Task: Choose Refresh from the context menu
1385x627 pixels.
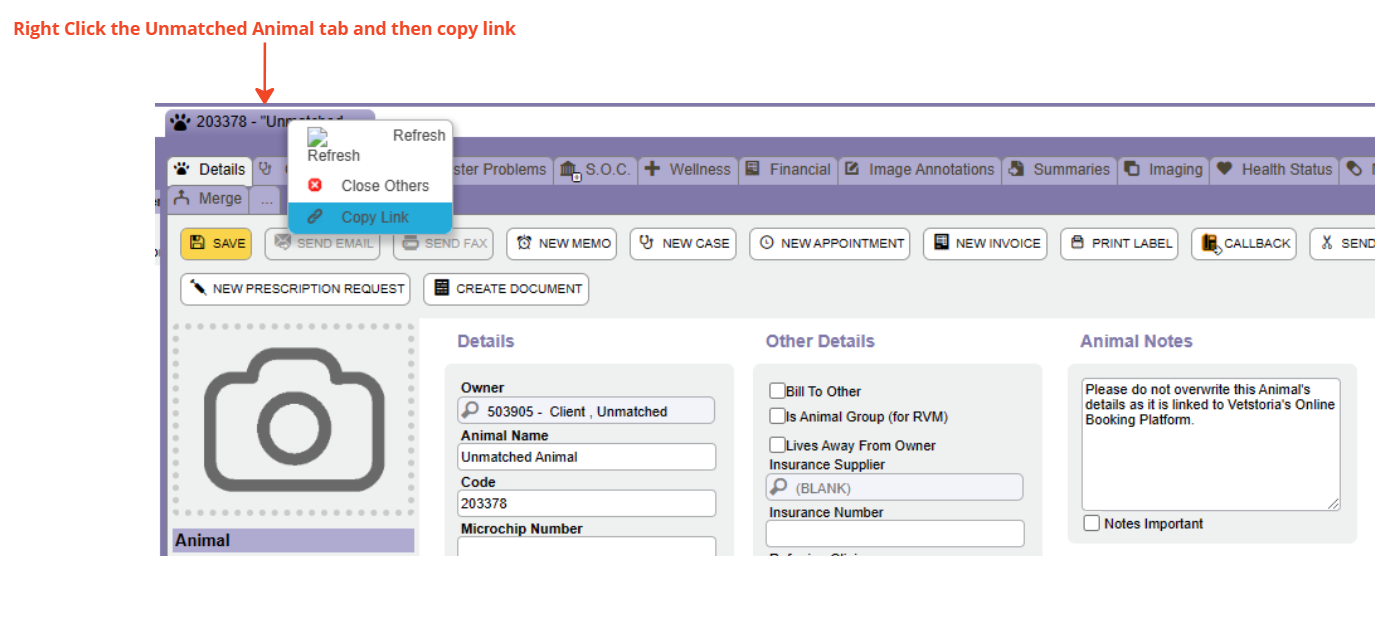Action: [x=370, y=145]
